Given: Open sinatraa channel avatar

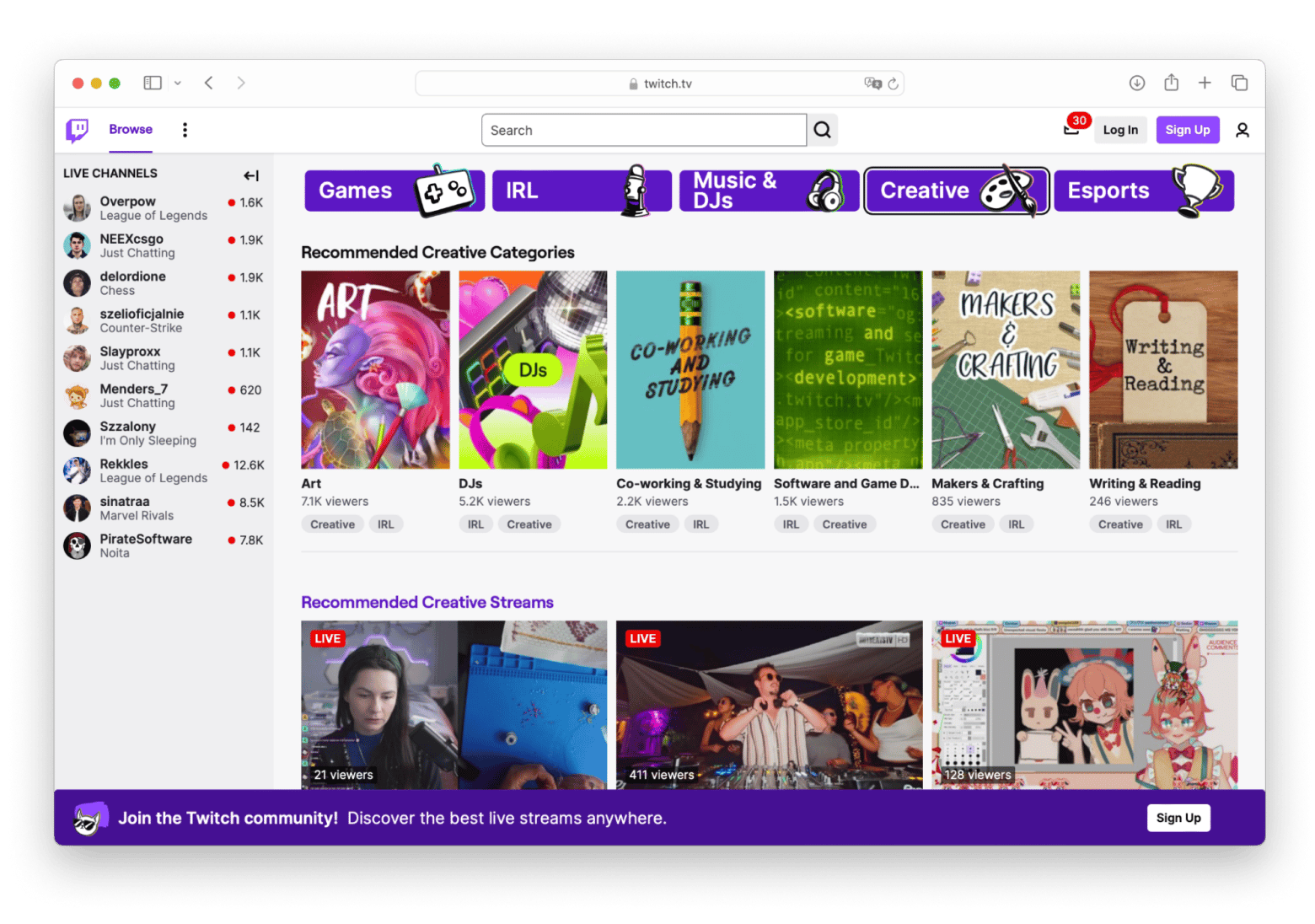Looking at the screenshot, I should tap(77, 508).
